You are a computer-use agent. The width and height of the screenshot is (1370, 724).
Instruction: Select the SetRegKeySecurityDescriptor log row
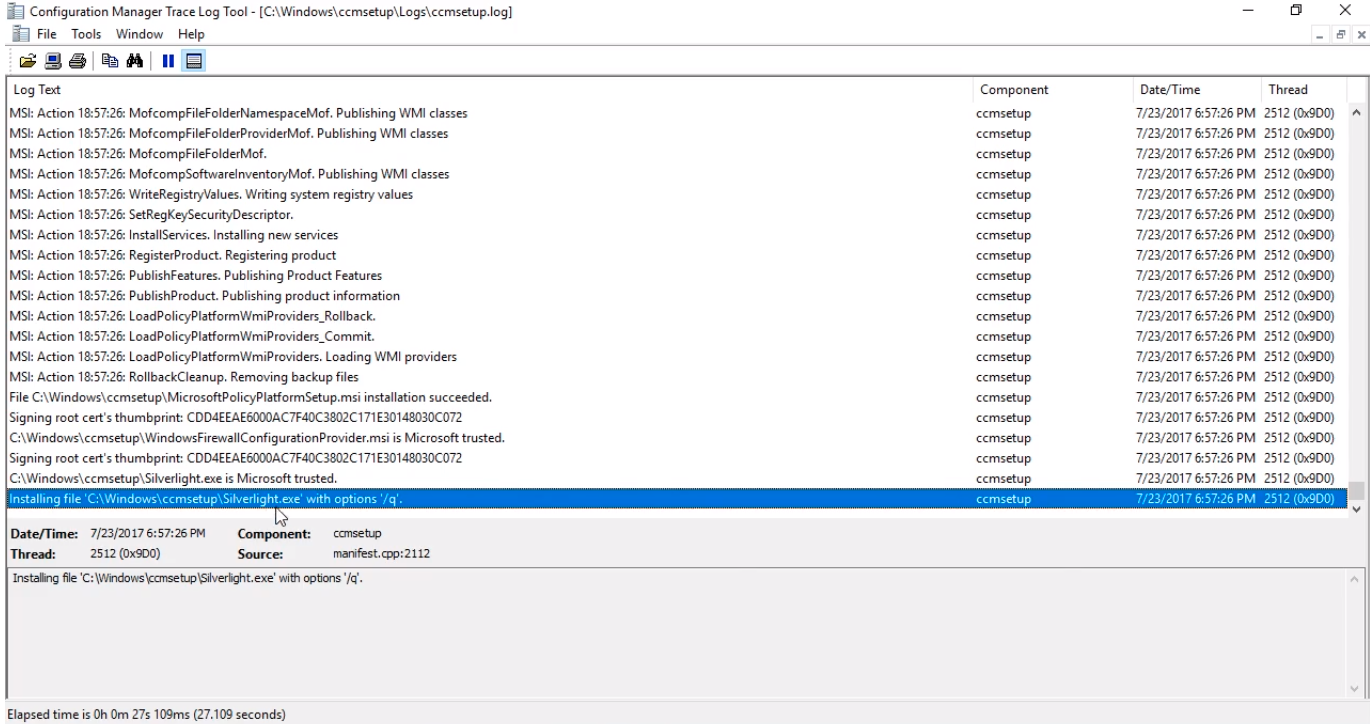tap(677, 215)
